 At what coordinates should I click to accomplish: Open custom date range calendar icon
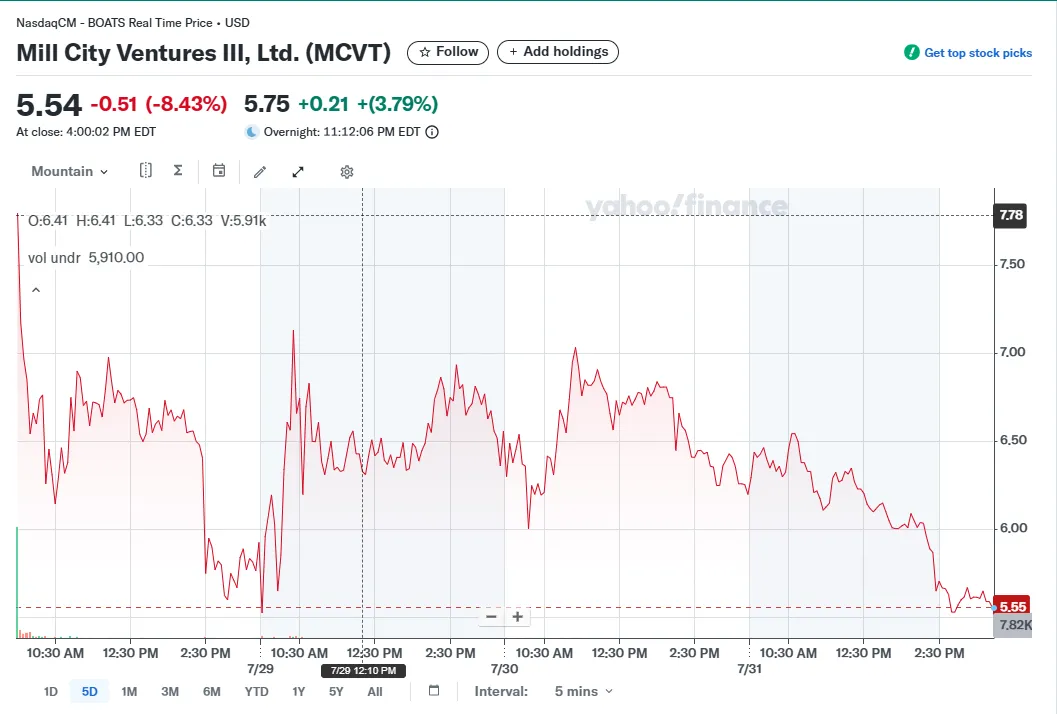coord(434,691)
